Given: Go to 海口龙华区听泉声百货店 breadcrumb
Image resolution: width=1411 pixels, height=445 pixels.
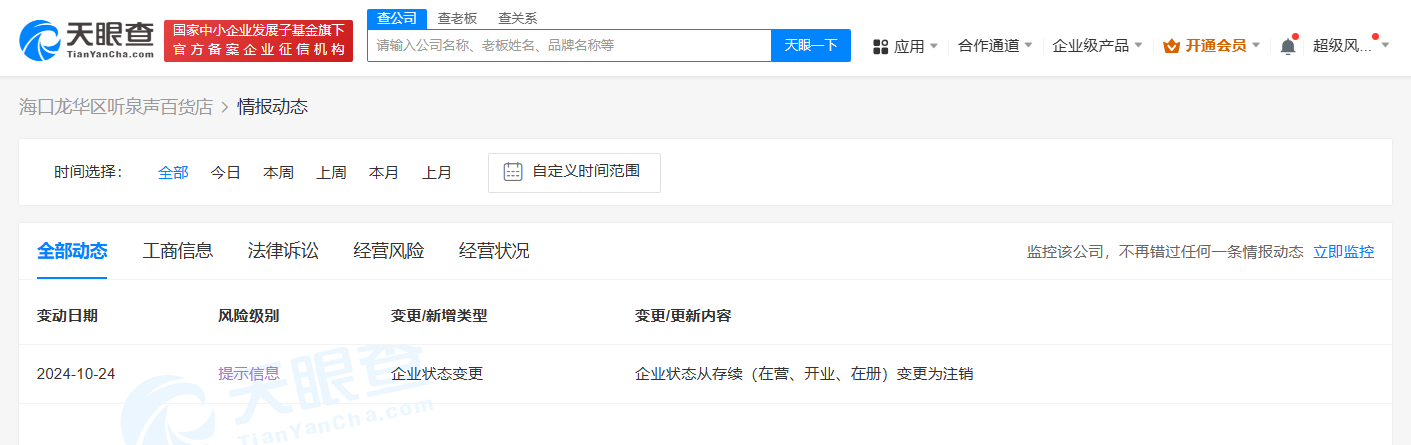Looking at the screenshot, I should pos(116,107).
